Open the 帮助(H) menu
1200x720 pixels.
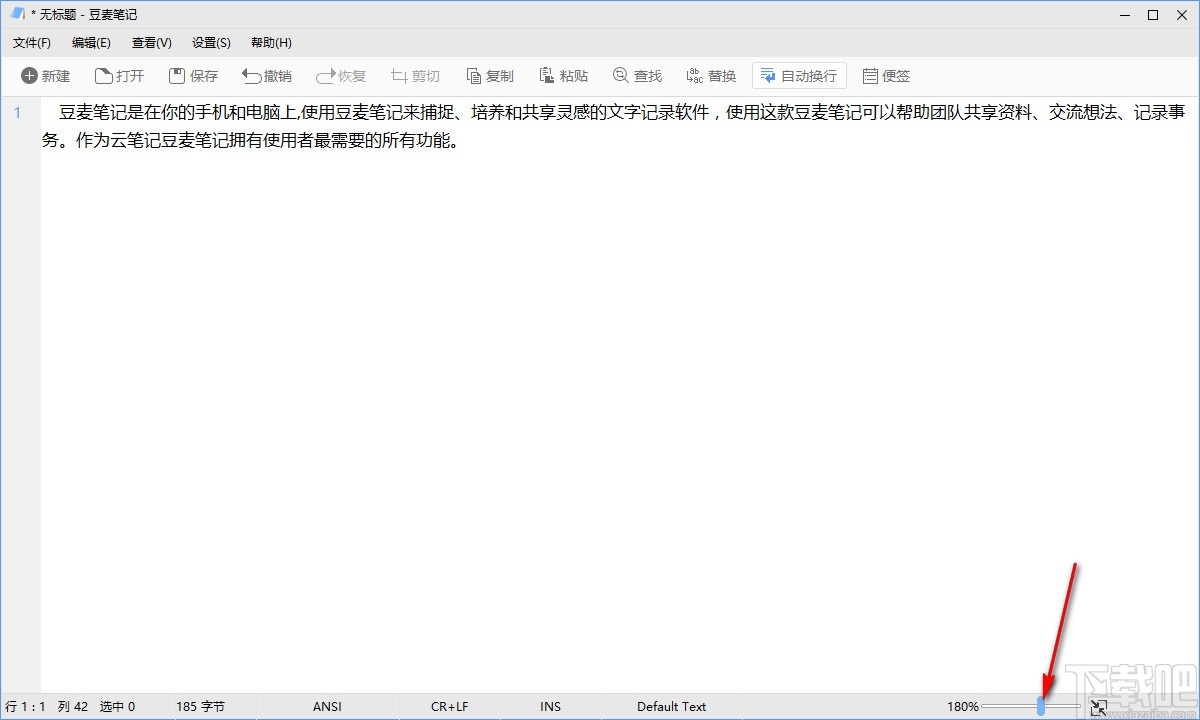pos(272,43)
